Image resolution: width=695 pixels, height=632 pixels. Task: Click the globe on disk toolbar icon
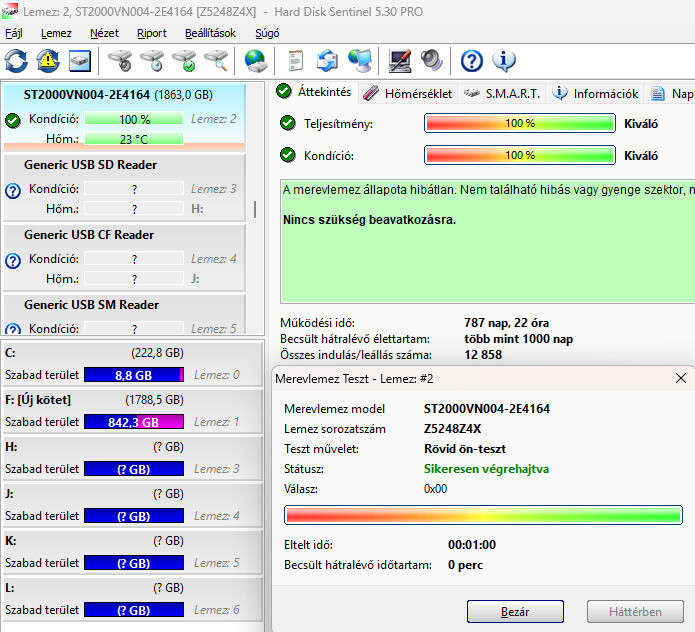pyautogui.click(x=256, y=61)
